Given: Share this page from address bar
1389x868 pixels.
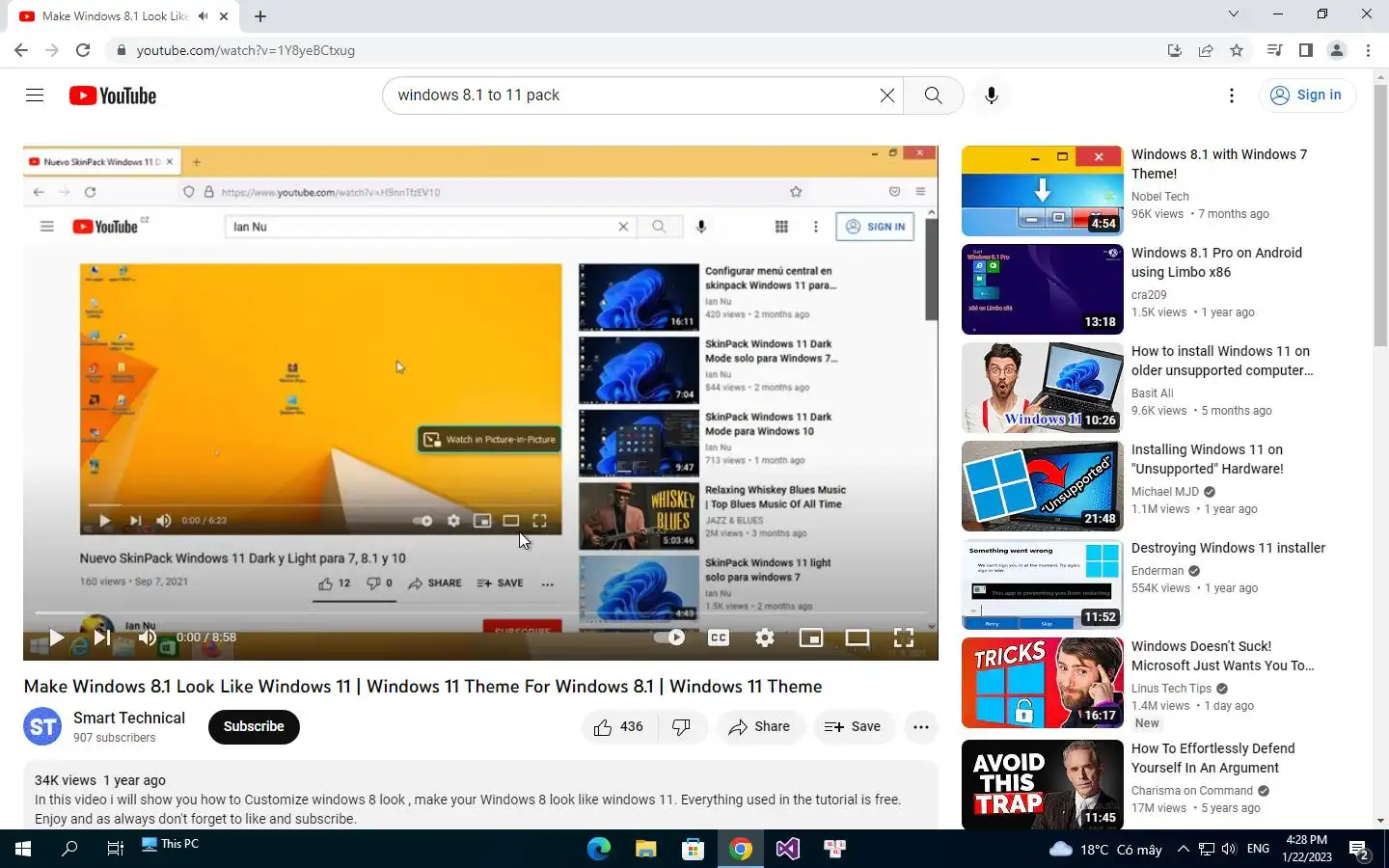Looking at the screenshot, I should click(x=1206, y=50).
